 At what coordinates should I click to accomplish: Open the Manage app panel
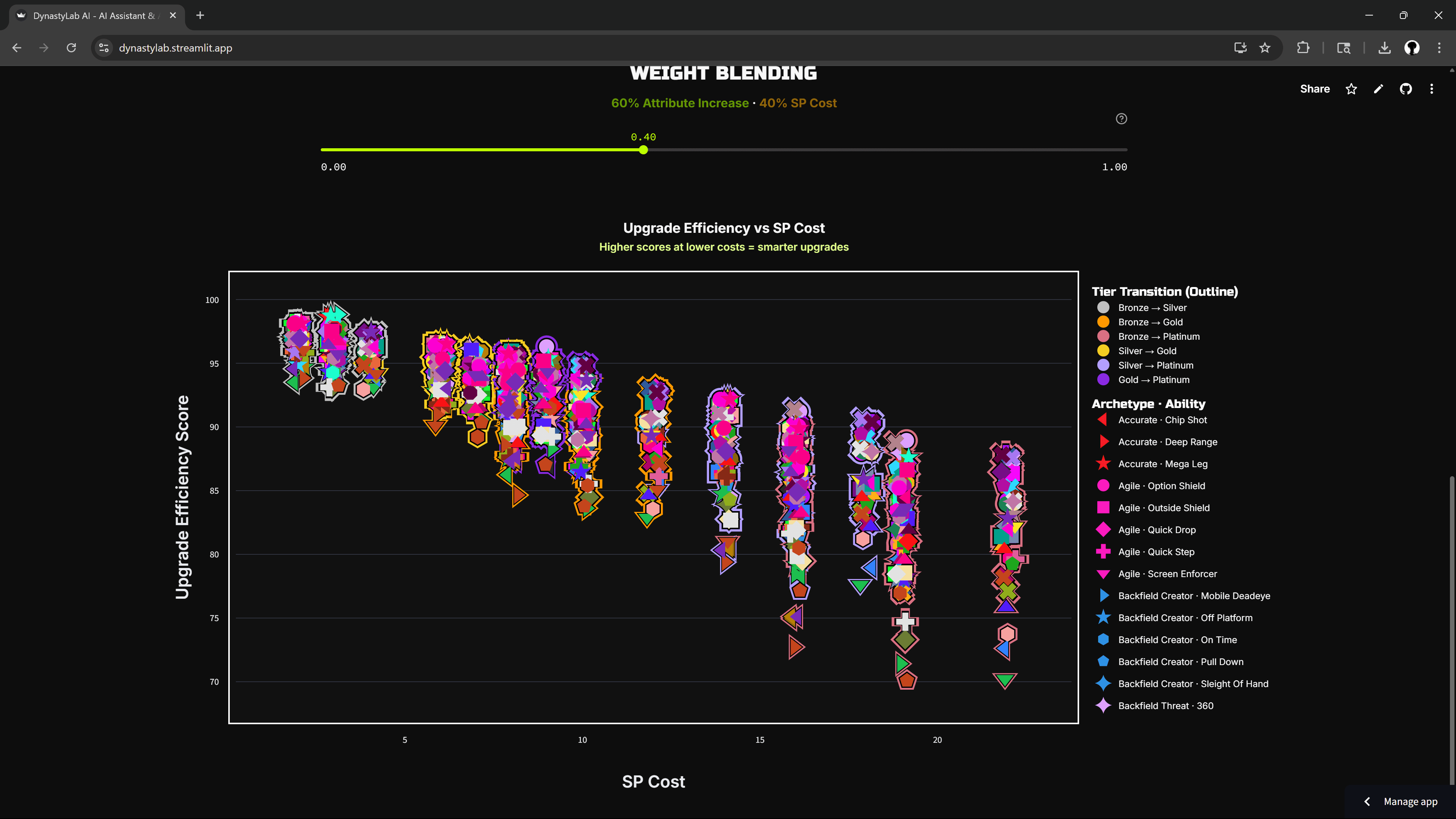click(x=1402, y=802)
